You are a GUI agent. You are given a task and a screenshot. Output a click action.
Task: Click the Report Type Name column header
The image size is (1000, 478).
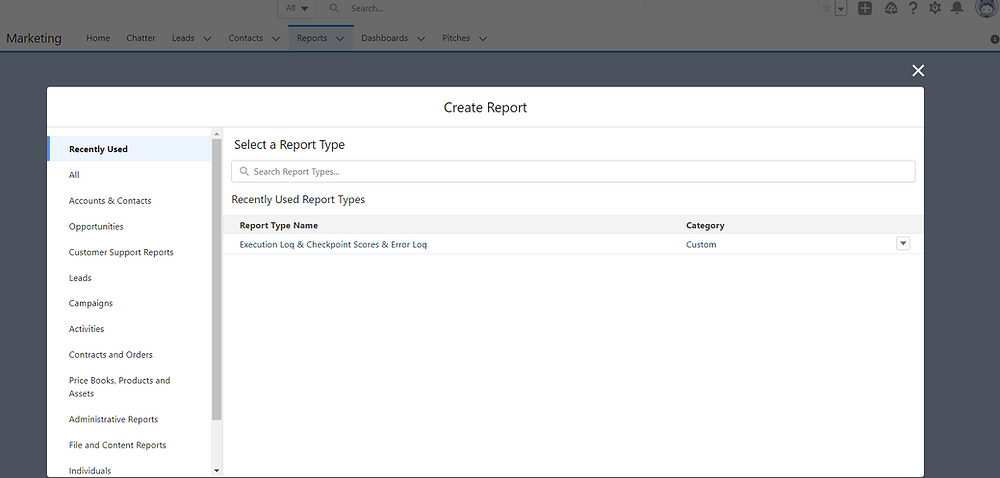coord(279,225)
